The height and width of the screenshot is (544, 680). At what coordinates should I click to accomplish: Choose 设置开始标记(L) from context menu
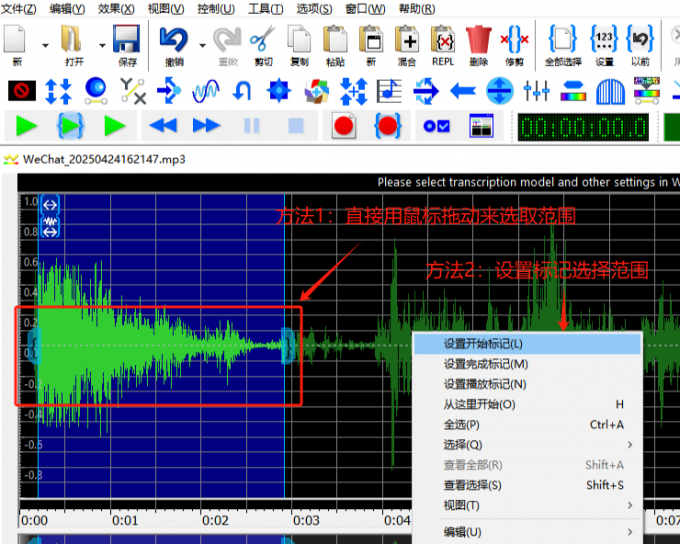coord(483,343)
